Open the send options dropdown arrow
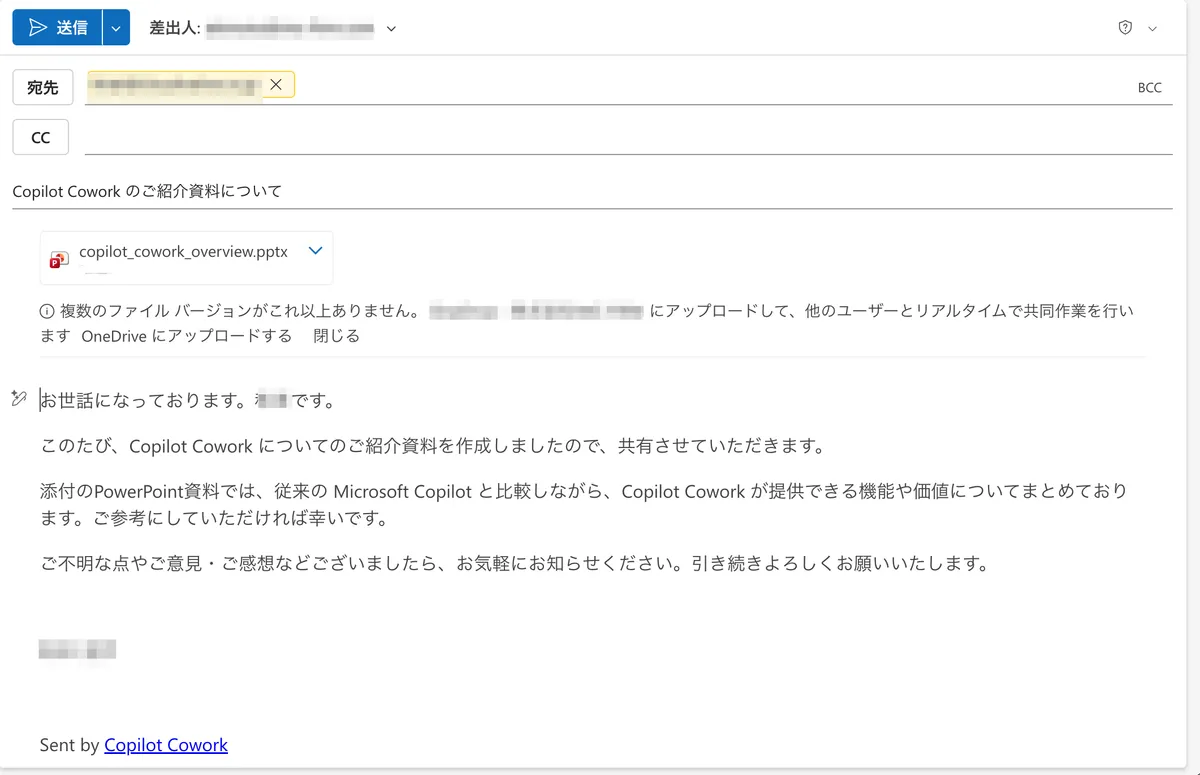 [116, 28]
